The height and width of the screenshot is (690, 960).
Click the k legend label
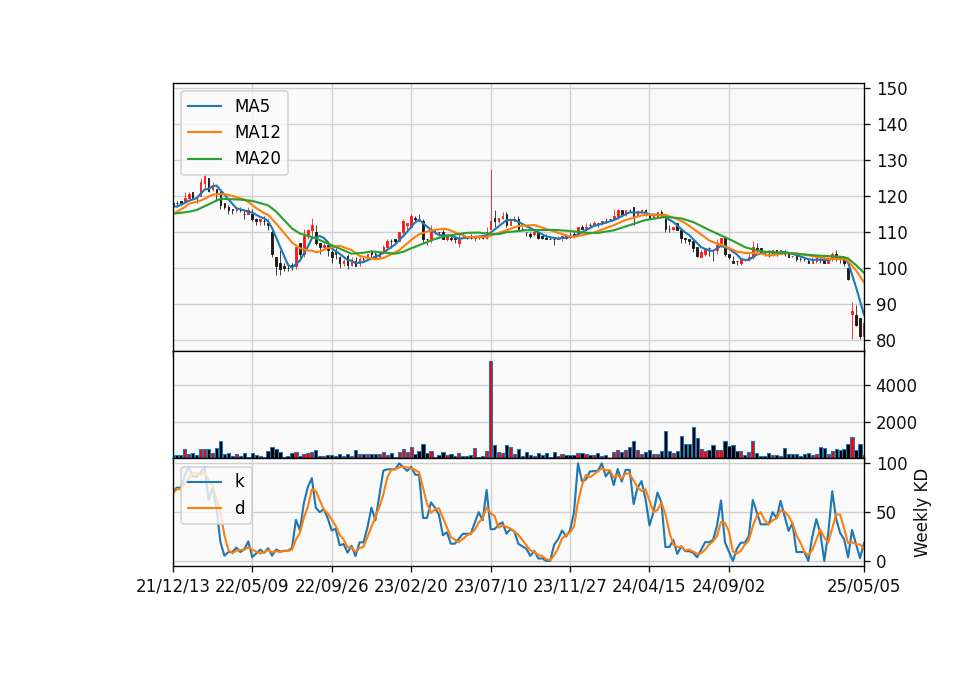[x=239, y=481]
